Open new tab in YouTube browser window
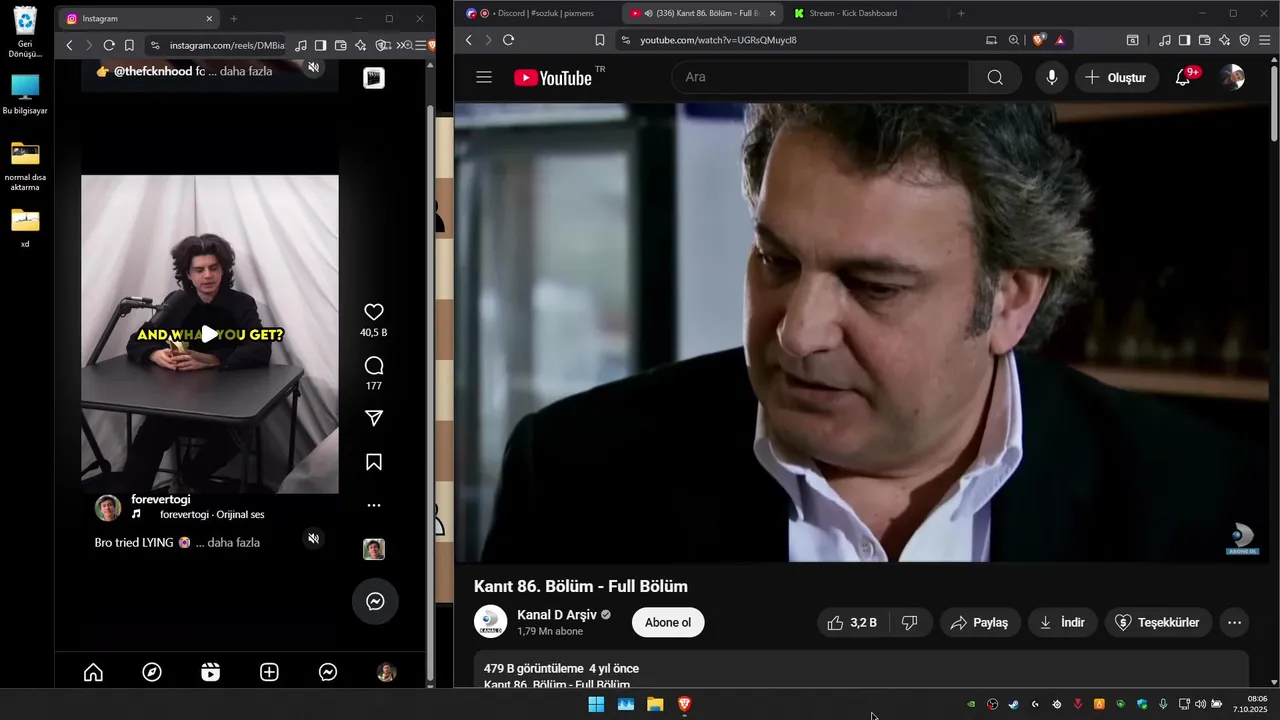This screenshot has height=720, width=1280. pyautogui.click(x=961, y=13)
